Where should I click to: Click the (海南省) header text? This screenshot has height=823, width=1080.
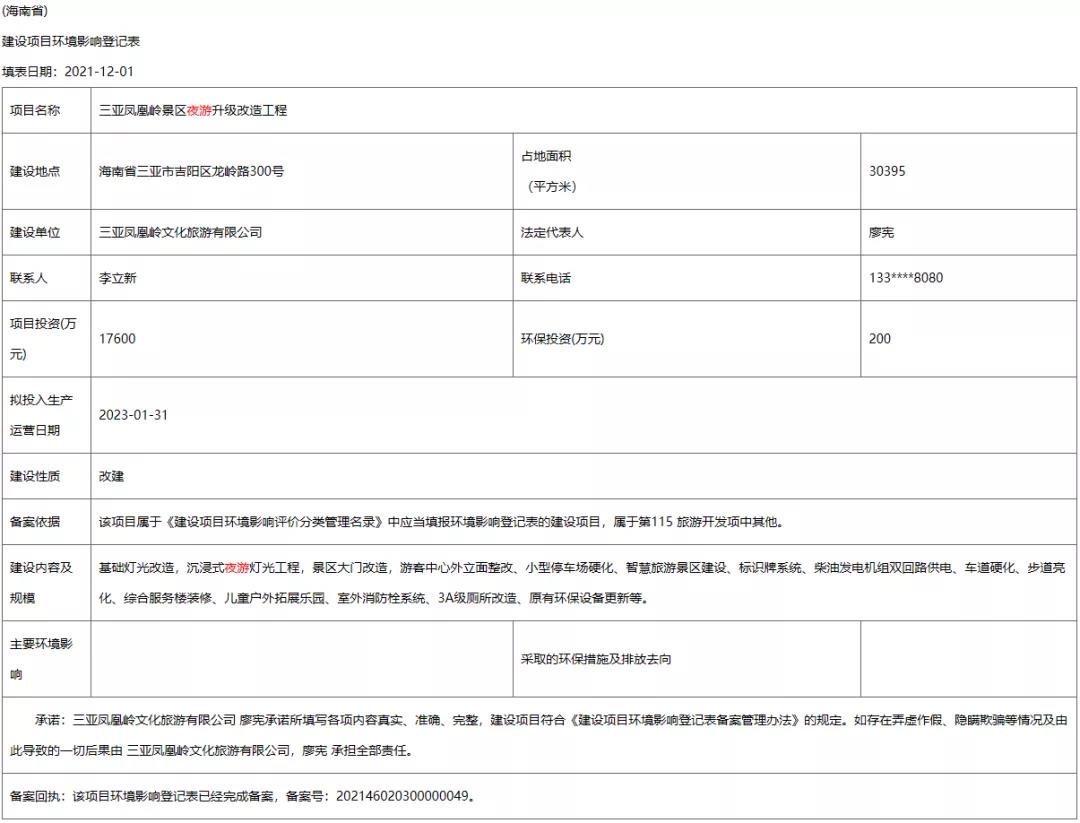pyautogui.click(x=25, y=11)
